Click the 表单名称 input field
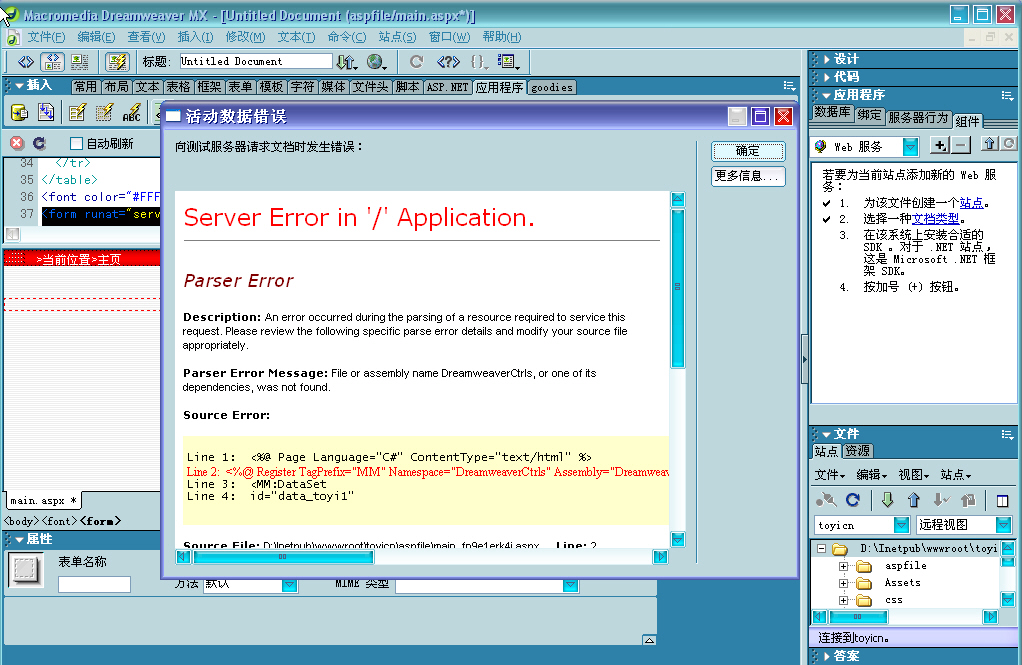The height and width of the screenshot is (665, 1022). [95, 584]
